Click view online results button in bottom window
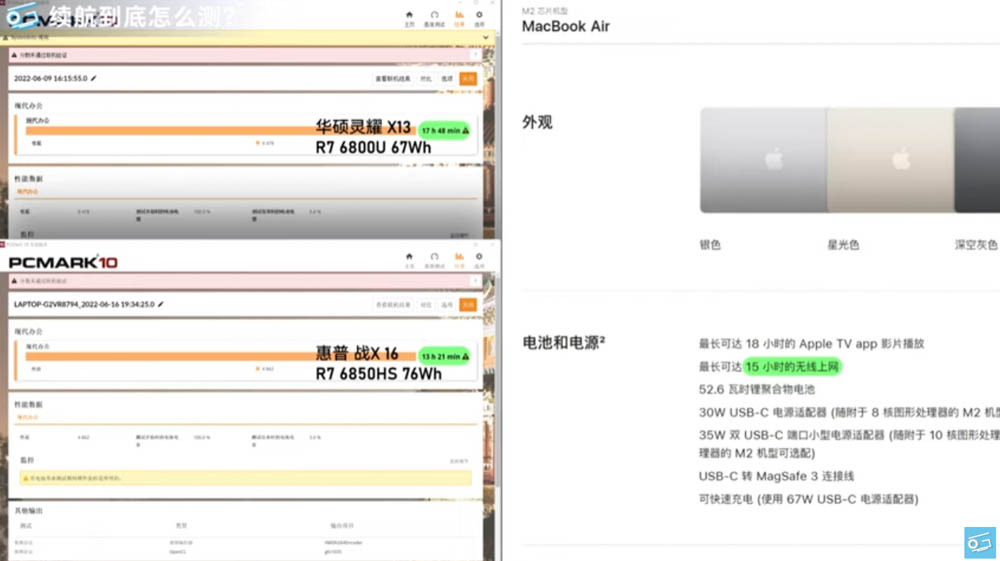Viewport: 1000px width, 561px height. click(x=393, y=305)
